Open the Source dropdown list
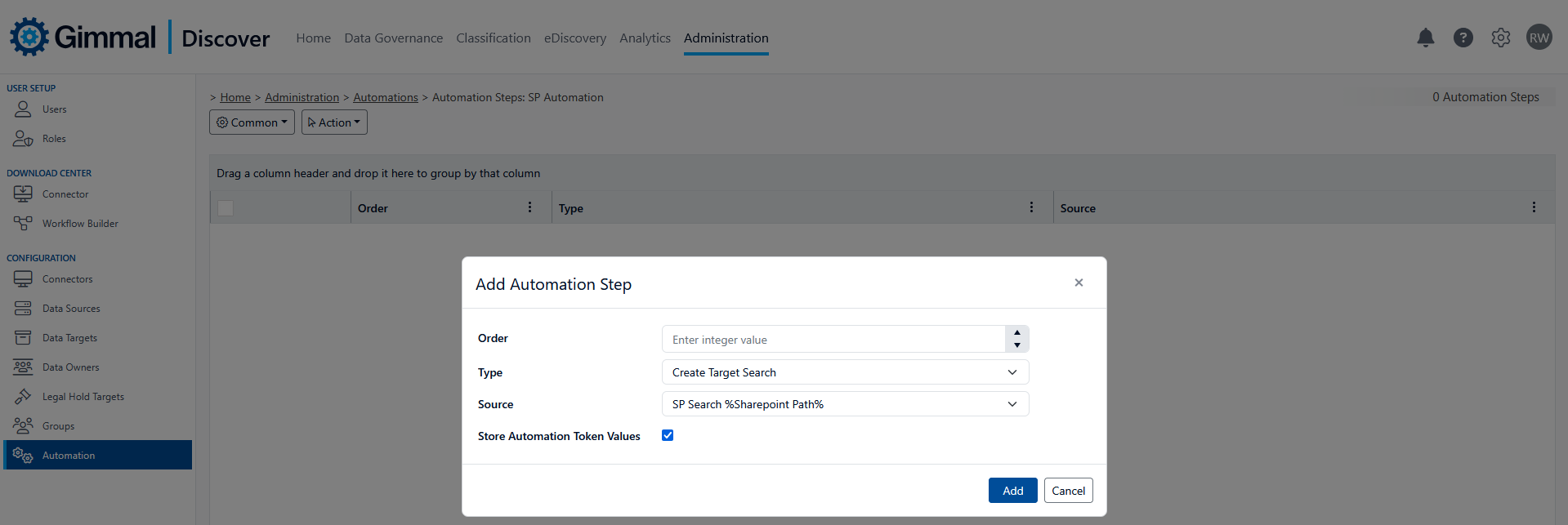 click(x=845, y=404)
